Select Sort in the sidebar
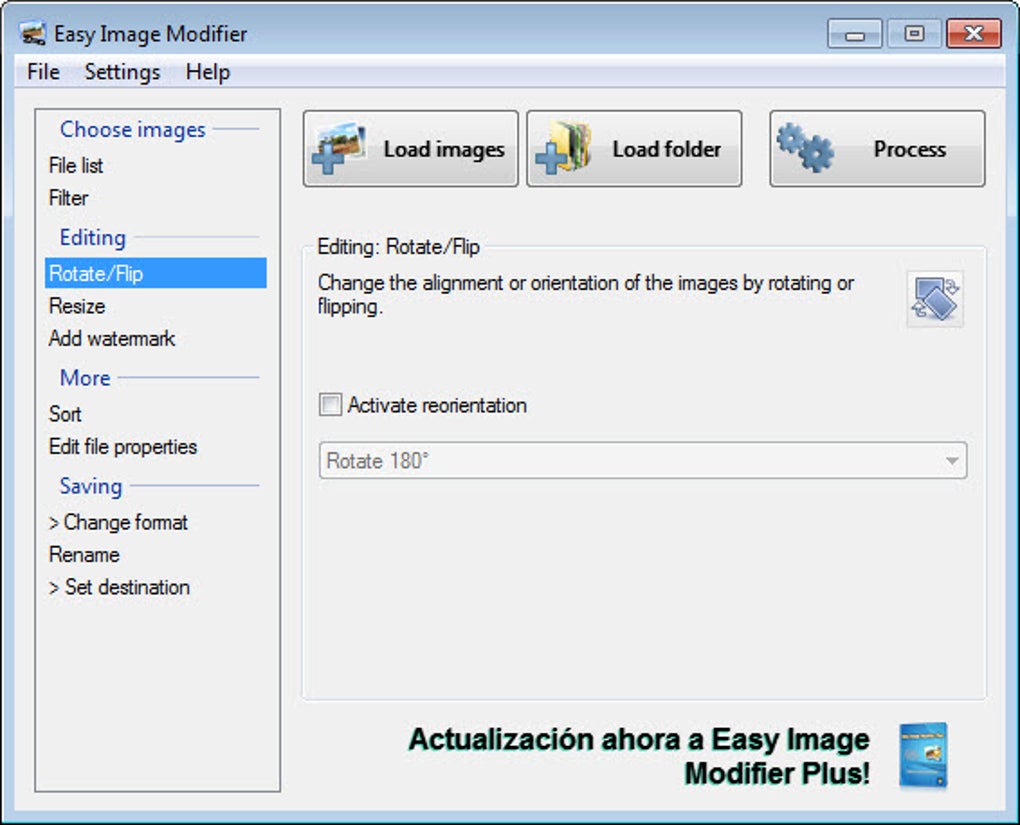 click(65, 414)
